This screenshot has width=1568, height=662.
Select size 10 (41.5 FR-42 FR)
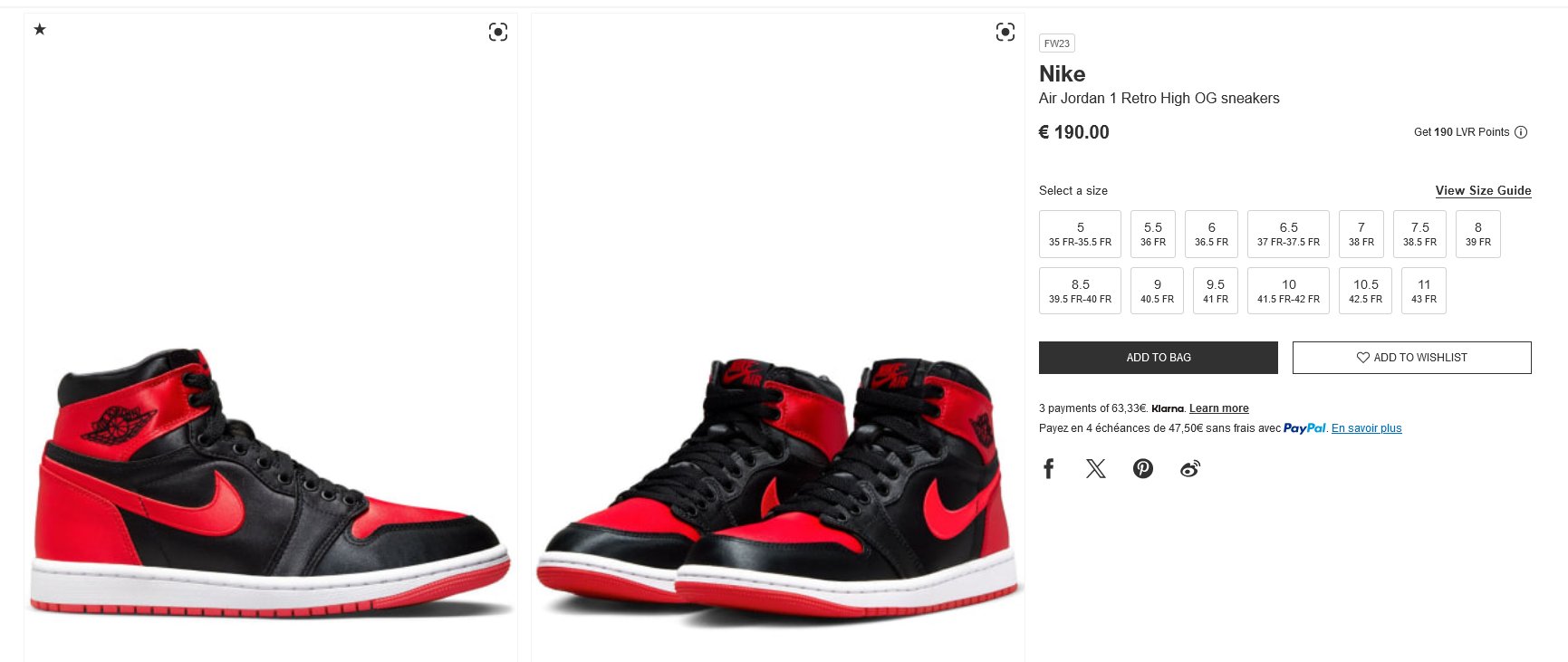point(1288,291)
